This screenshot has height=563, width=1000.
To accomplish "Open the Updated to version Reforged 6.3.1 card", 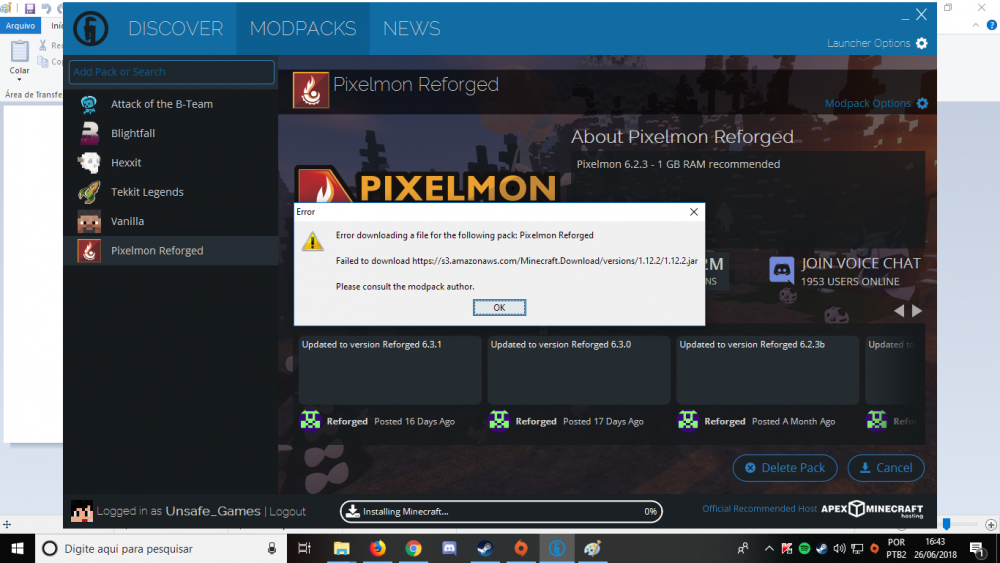I will (390, 370).
